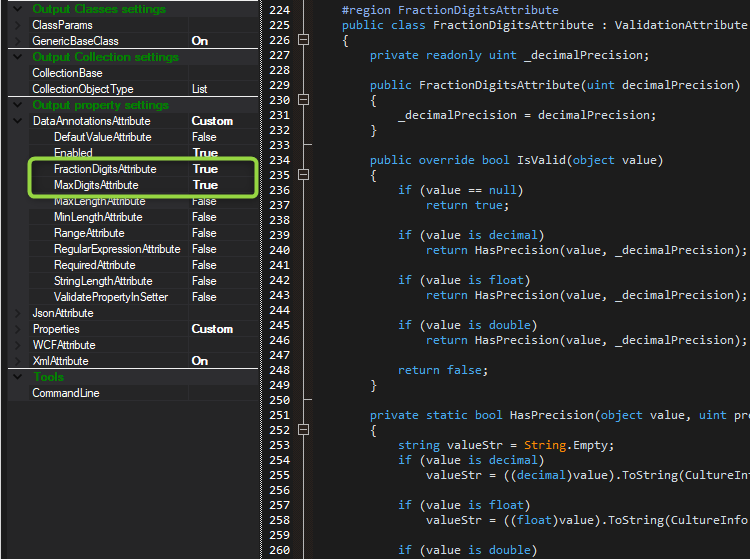This screenshot has height=559, width=750.
Task: Click the RequiredAttribute False value
Action: [x=204, y=265]
